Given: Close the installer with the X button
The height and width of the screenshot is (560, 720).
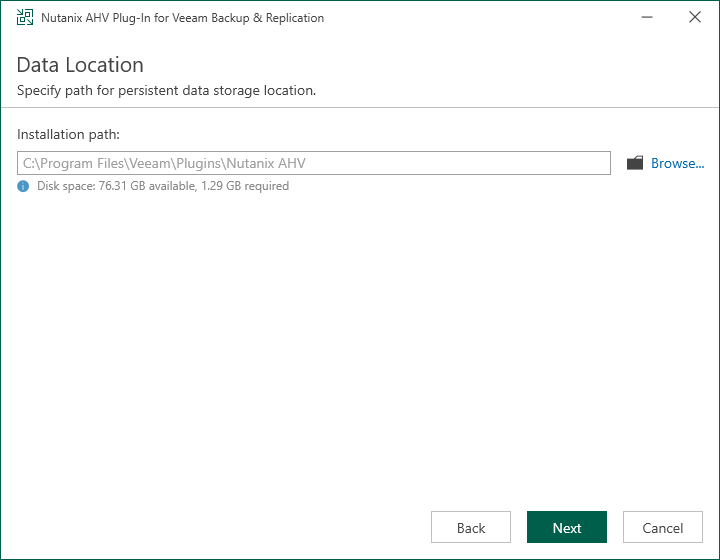Looking at the screenshot, I should pyautogui.click(x=695, y=18).
